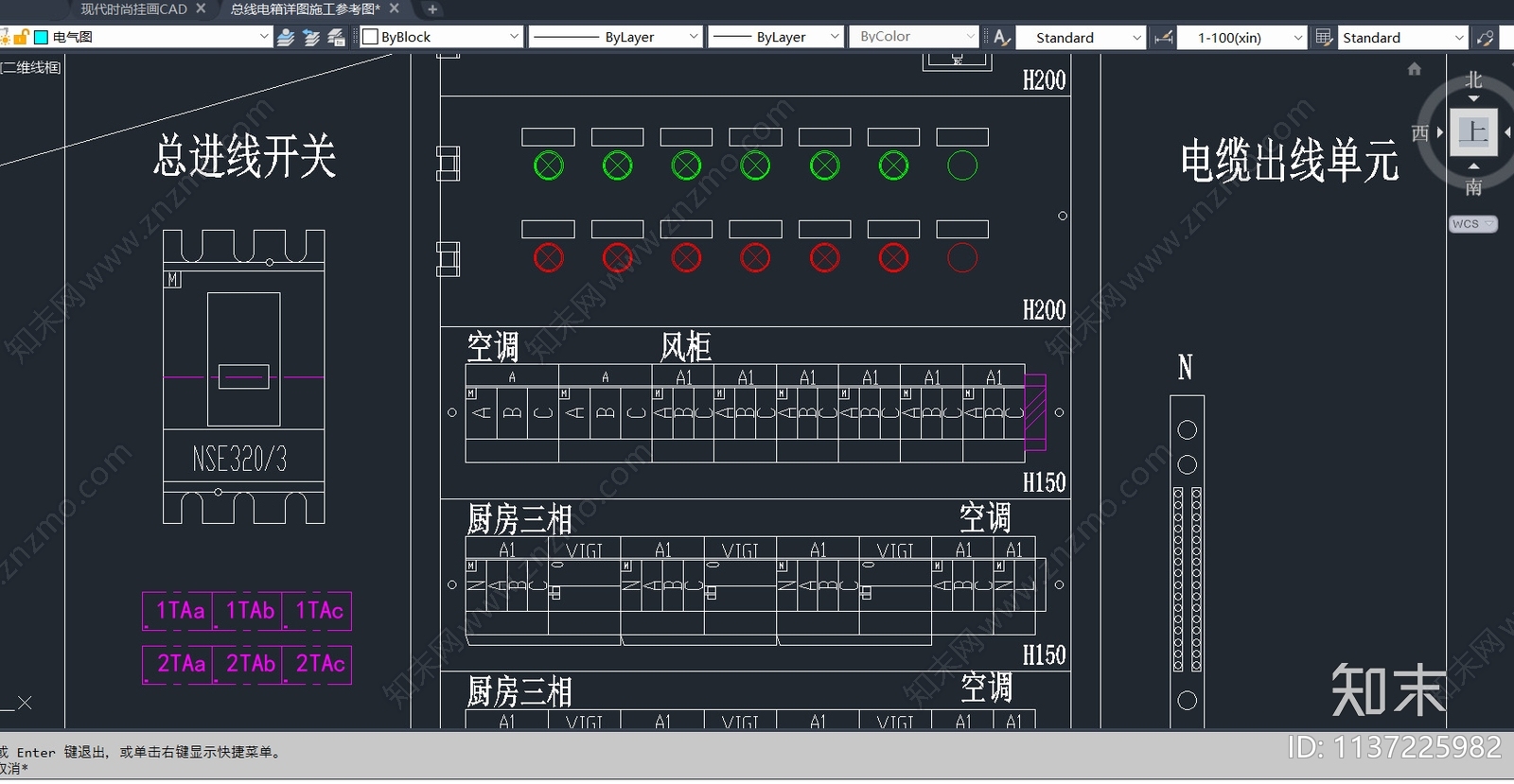Open the Table Style manager icon
The width and height of the screenshot is (1514, 784).
pos(1324,37)
